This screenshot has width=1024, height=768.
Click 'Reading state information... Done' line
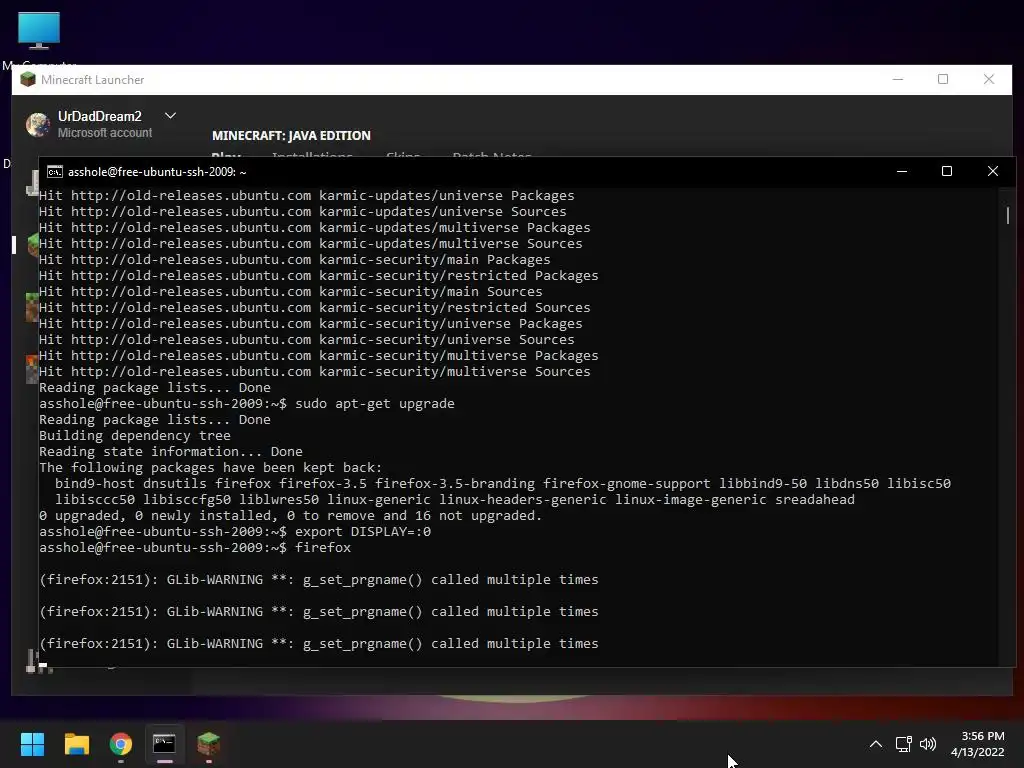pos(170,451)
